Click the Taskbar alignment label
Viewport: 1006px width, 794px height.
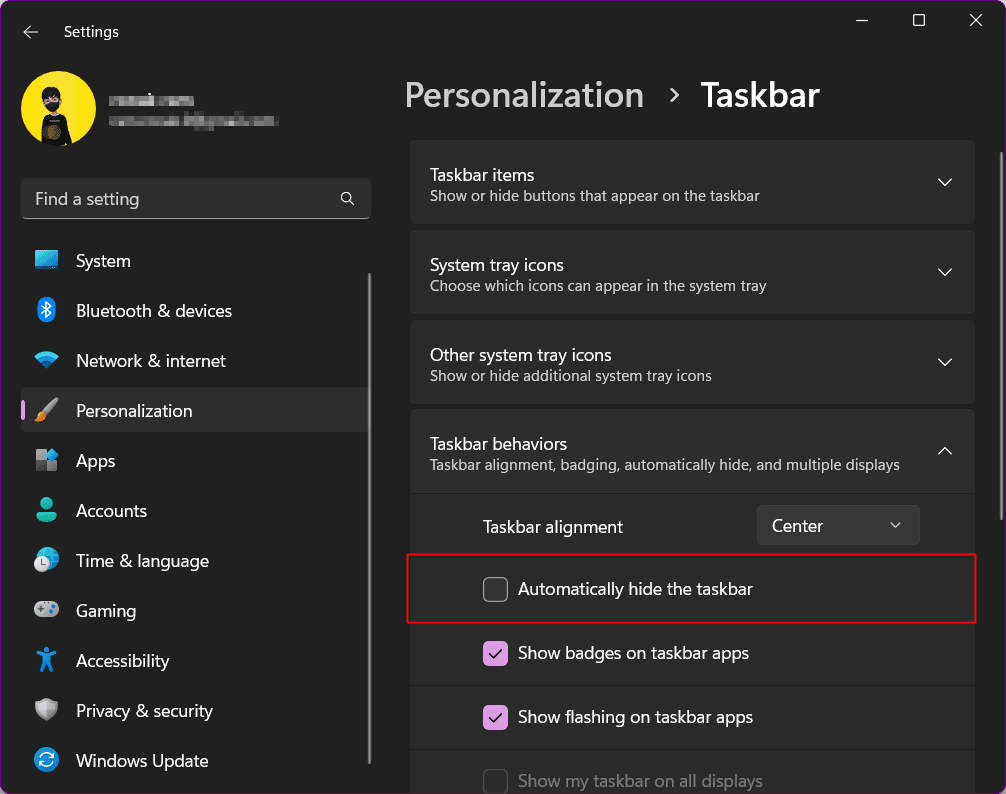[552, 527]
